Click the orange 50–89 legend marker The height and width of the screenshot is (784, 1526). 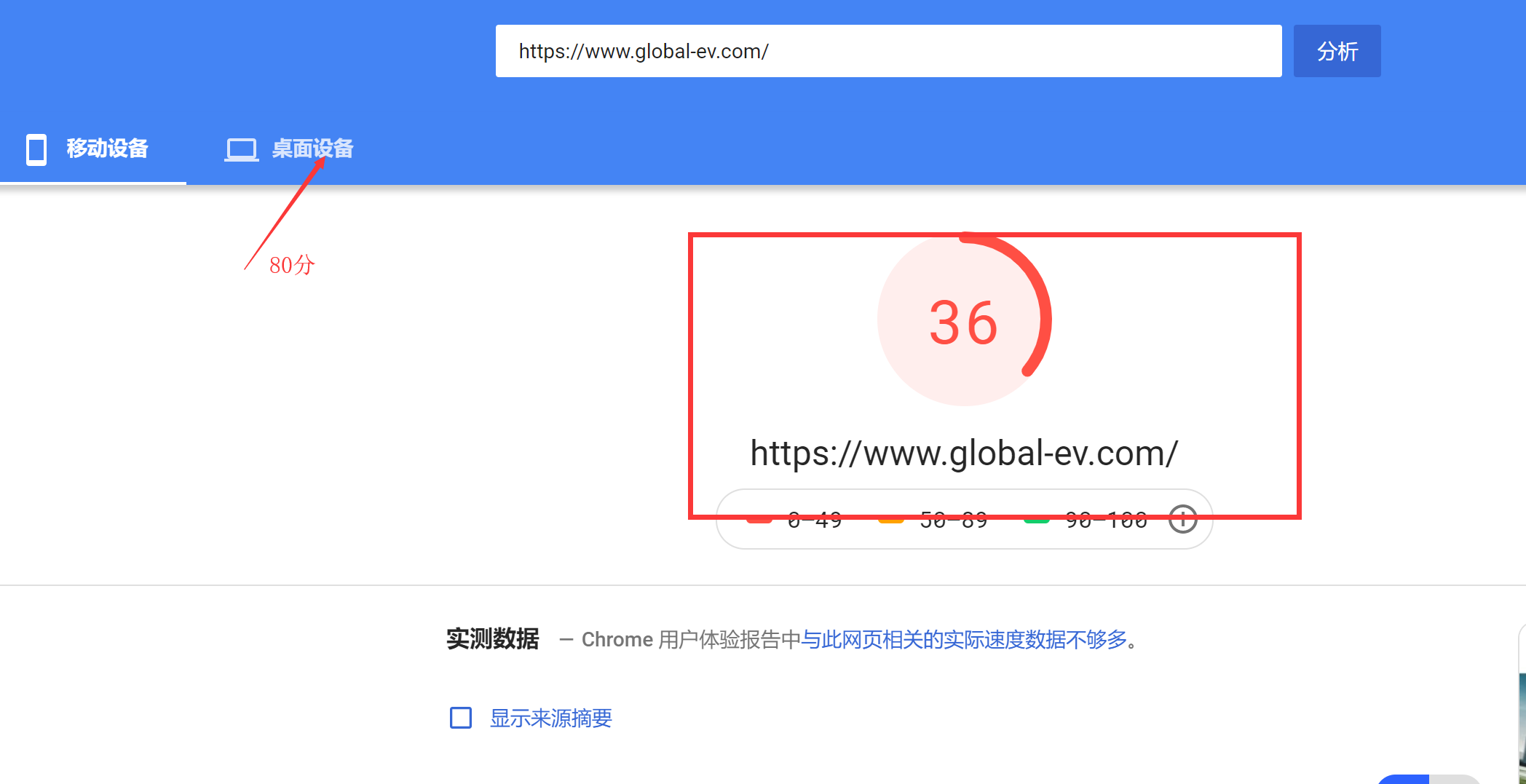890,520
